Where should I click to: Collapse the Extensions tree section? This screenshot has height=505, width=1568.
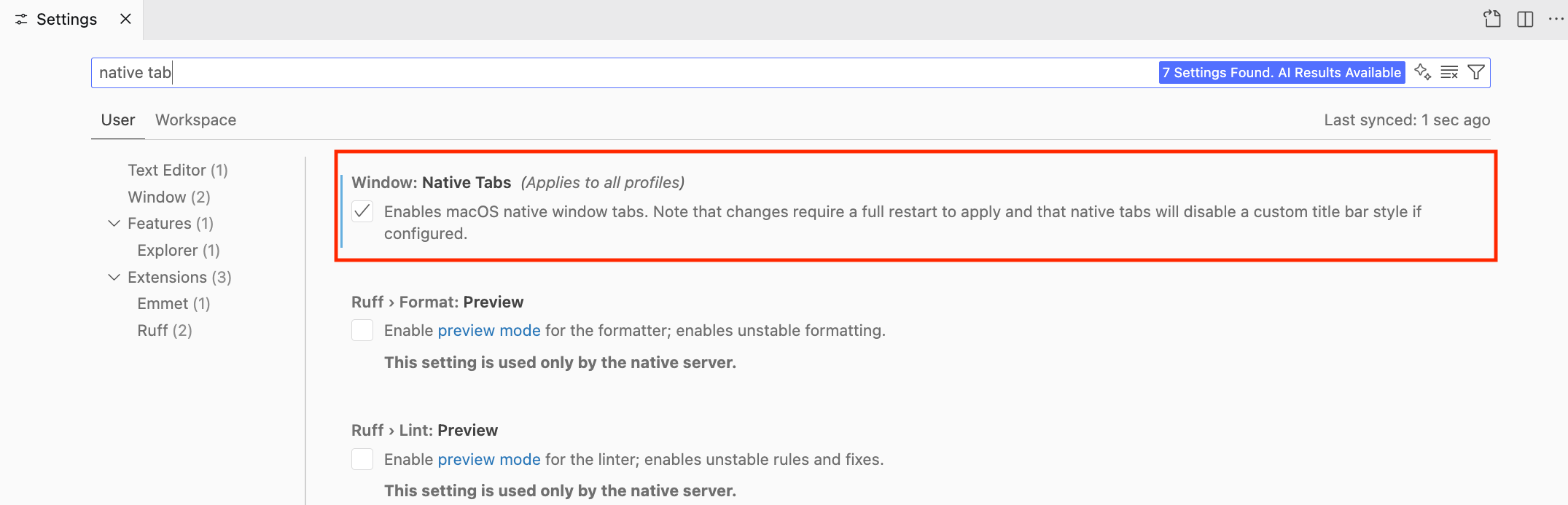tap(114, 278)
